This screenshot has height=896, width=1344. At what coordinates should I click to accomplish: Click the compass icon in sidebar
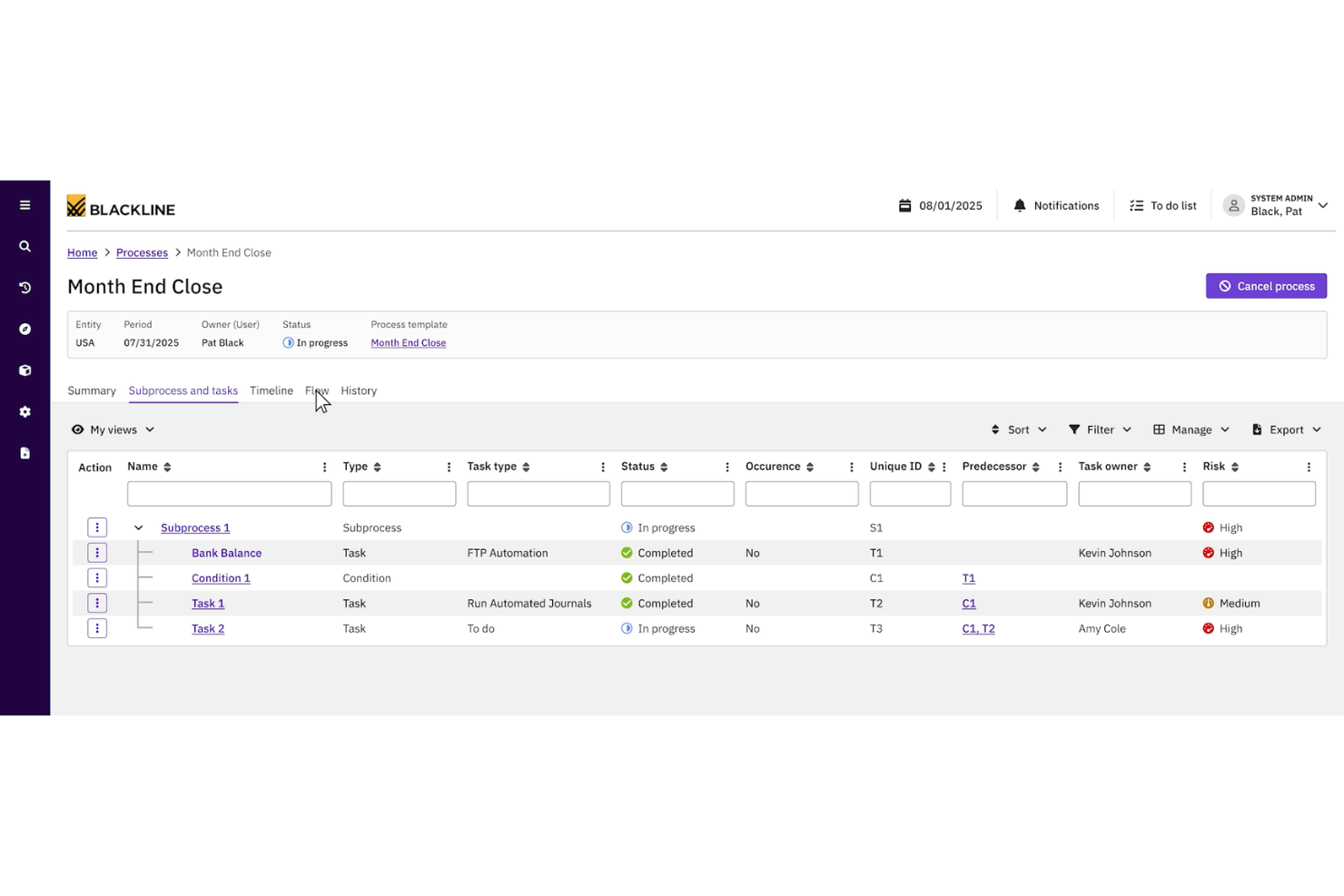pos(25,329)
